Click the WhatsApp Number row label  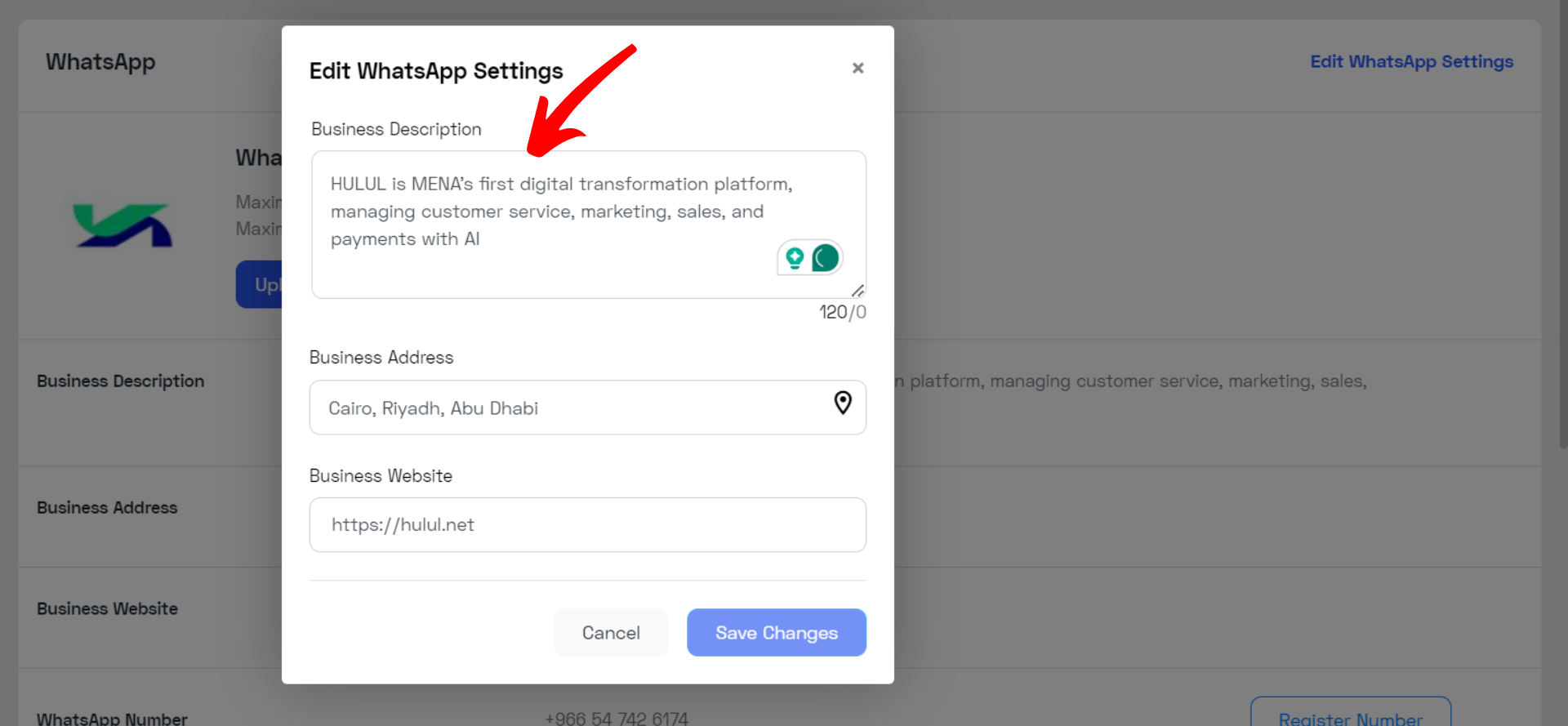tap(112, 718)
